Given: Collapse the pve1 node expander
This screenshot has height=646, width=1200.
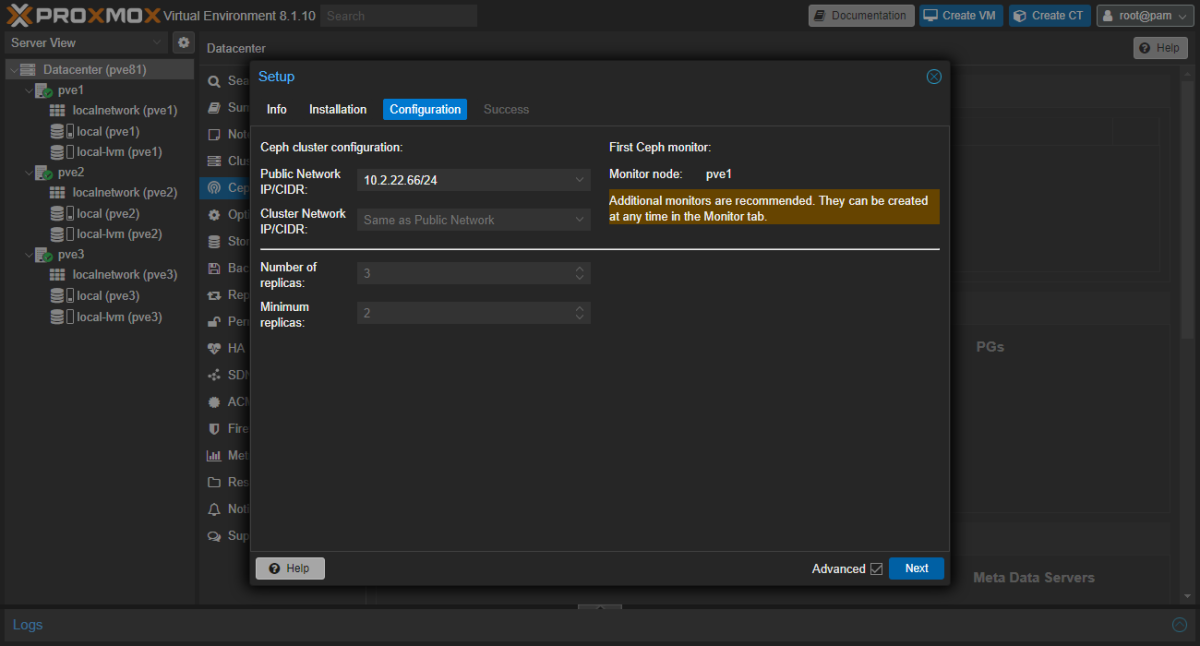Looking at the screenshot, I should (27, 90).
